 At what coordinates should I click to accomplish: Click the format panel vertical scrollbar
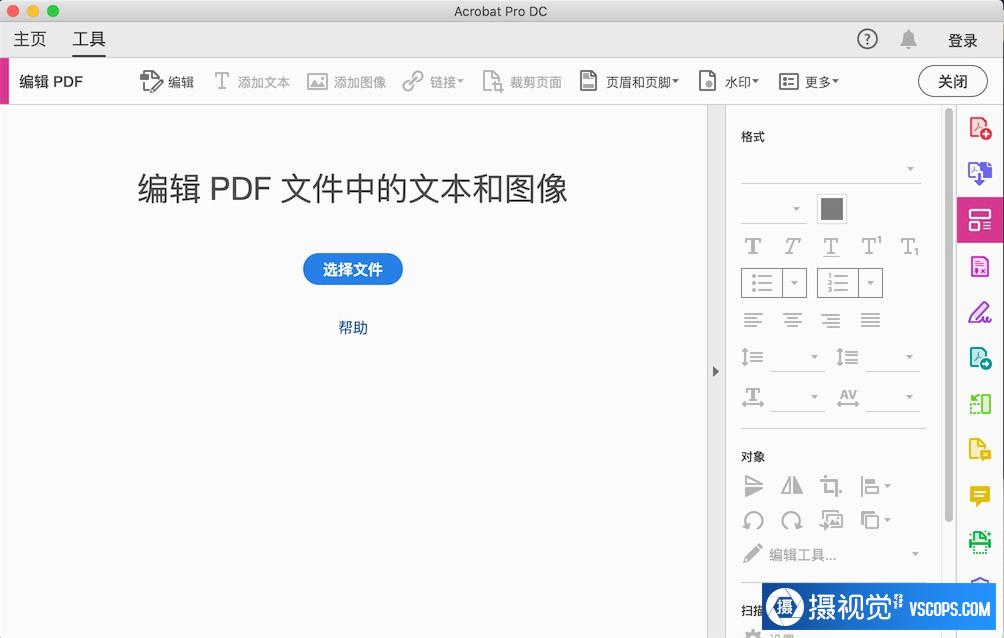pyautogui.click(x=949, y=315)
